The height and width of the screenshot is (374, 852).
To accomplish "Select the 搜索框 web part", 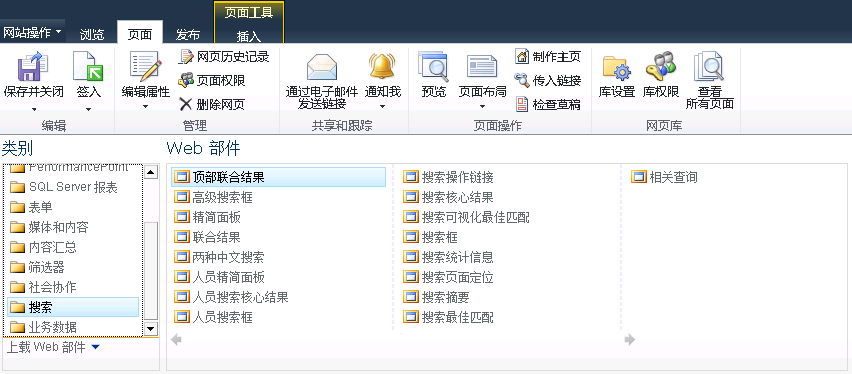I will pos(430,238).
